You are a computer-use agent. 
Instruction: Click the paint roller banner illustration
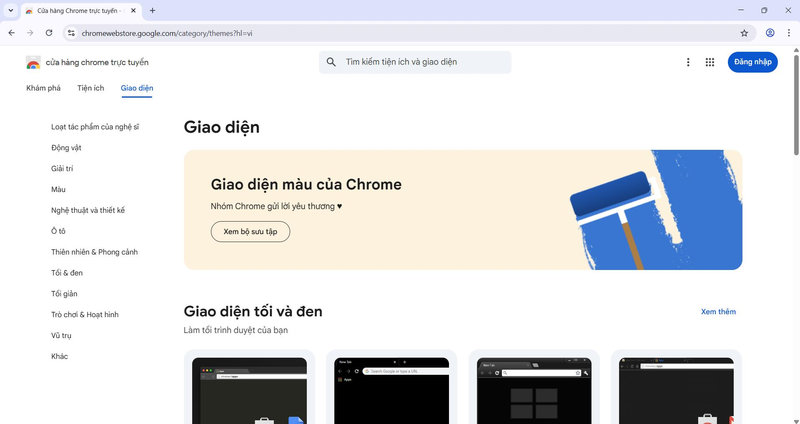pos(656,210)
